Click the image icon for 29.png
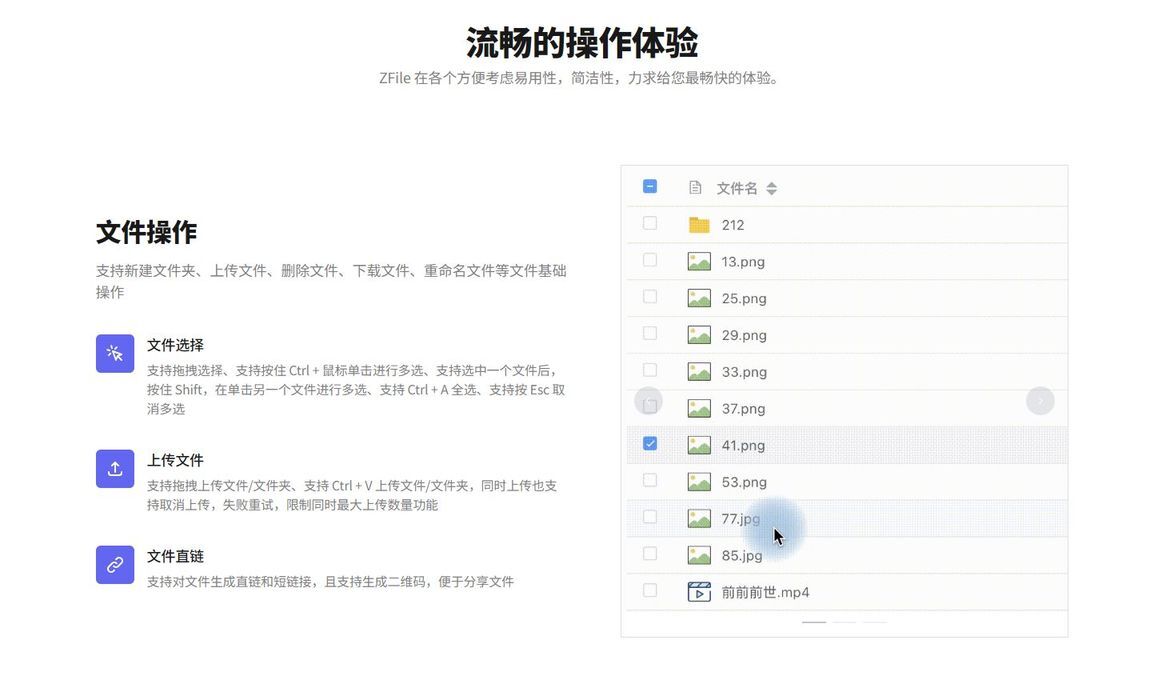 (699, 335)
